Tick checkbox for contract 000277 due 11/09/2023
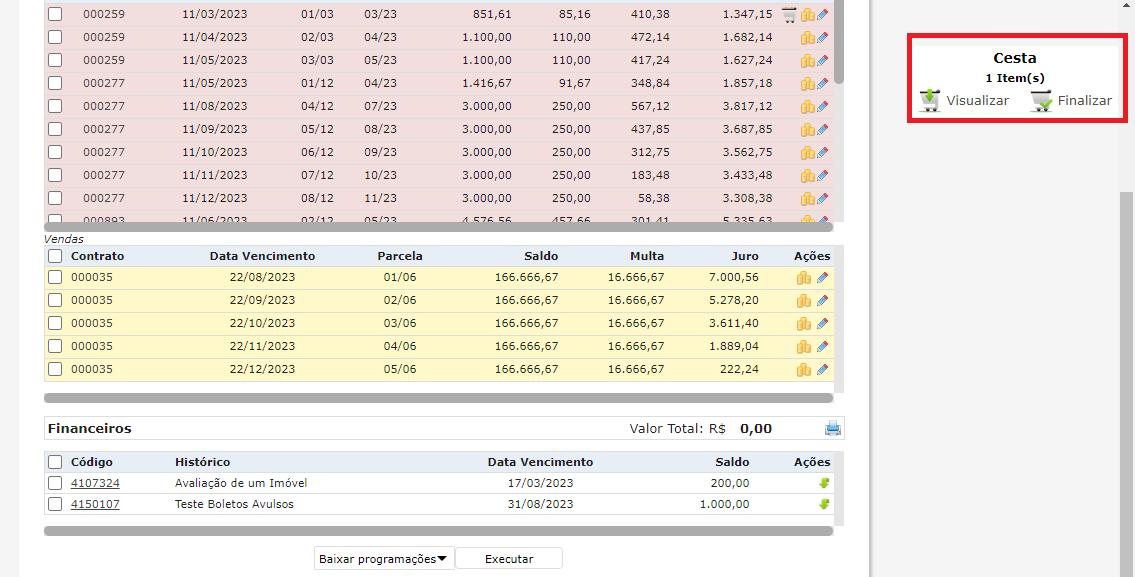 point(55,129)
